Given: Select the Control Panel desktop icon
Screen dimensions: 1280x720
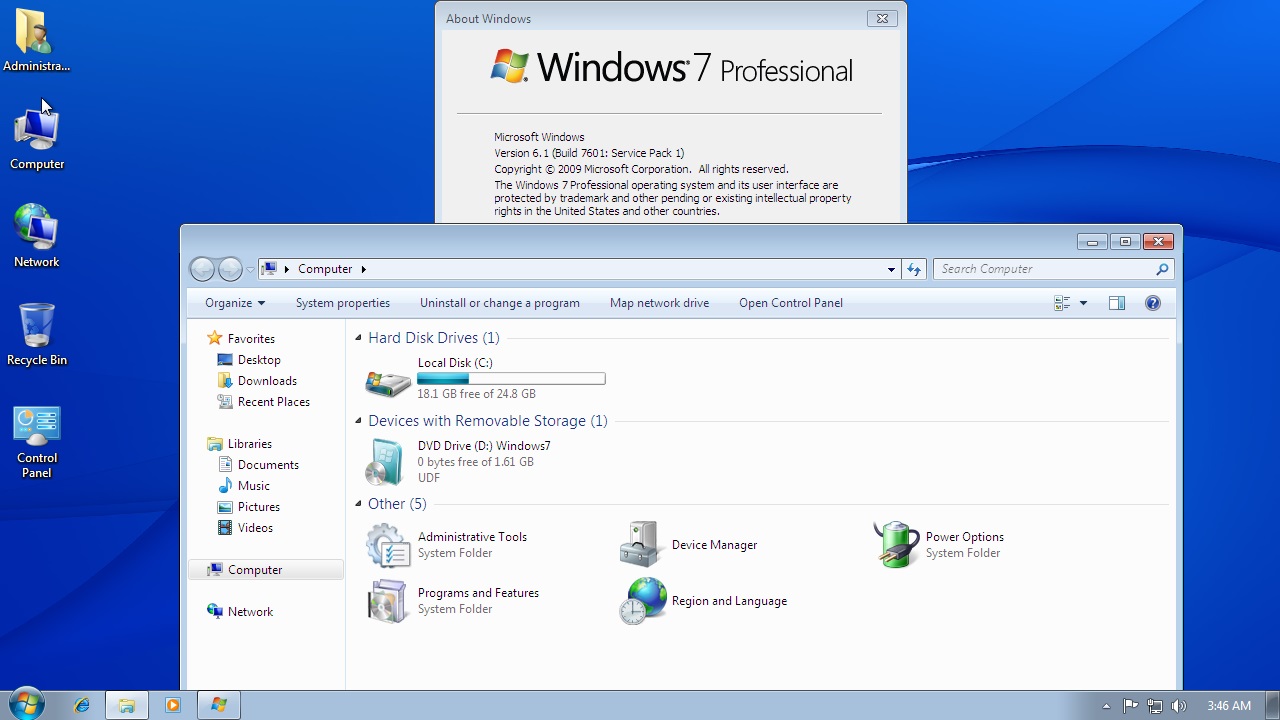Looking at the screenshot, I should pyautogui.click(x=37, y=441).
